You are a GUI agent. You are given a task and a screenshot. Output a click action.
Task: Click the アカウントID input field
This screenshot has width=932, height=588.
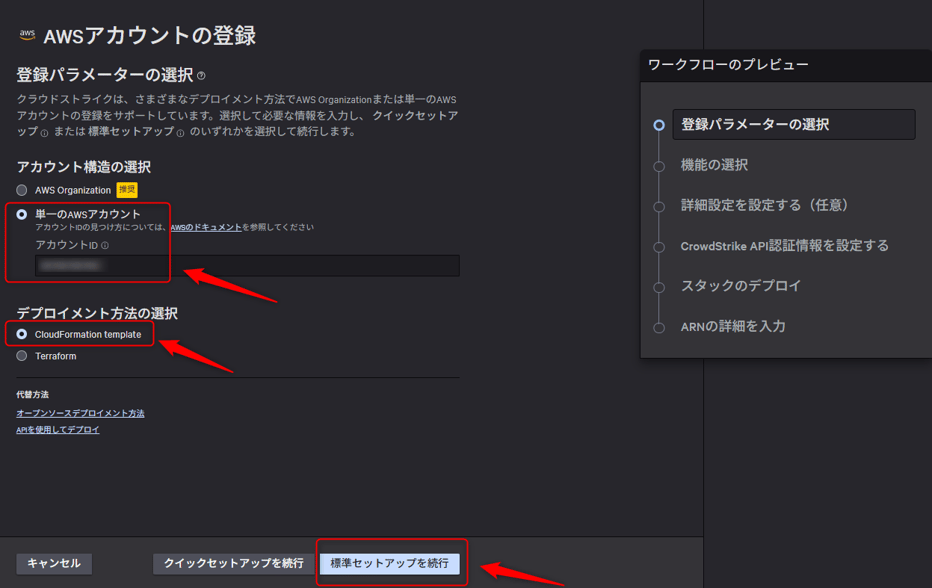click(247, 266)
